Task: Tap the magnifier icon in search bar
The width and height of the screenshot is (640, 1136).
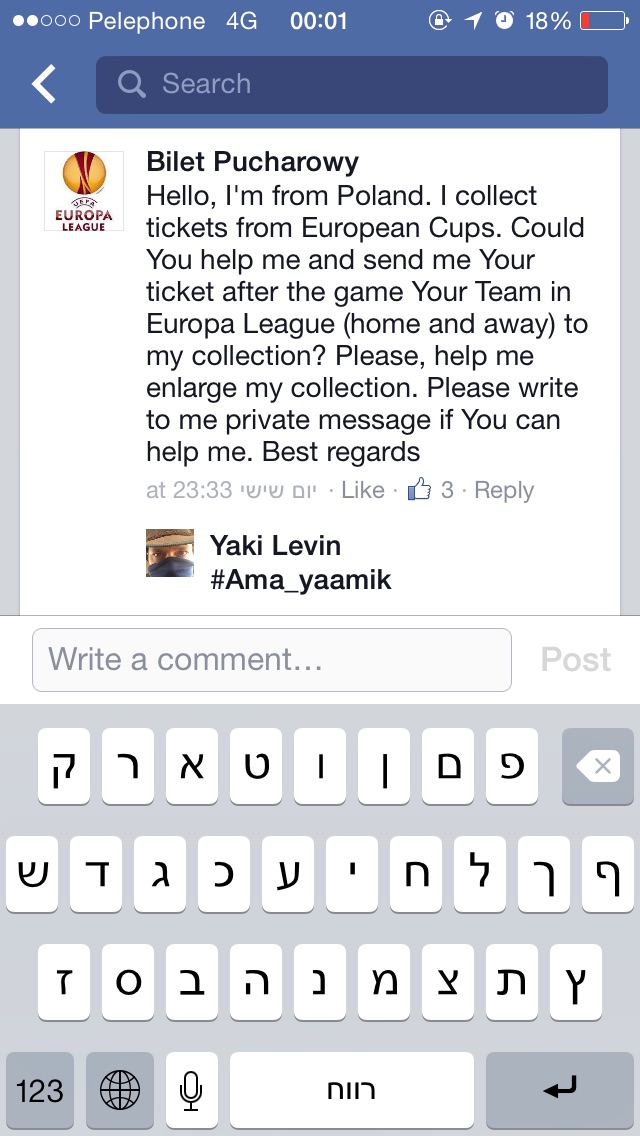Action: [131, 84]
